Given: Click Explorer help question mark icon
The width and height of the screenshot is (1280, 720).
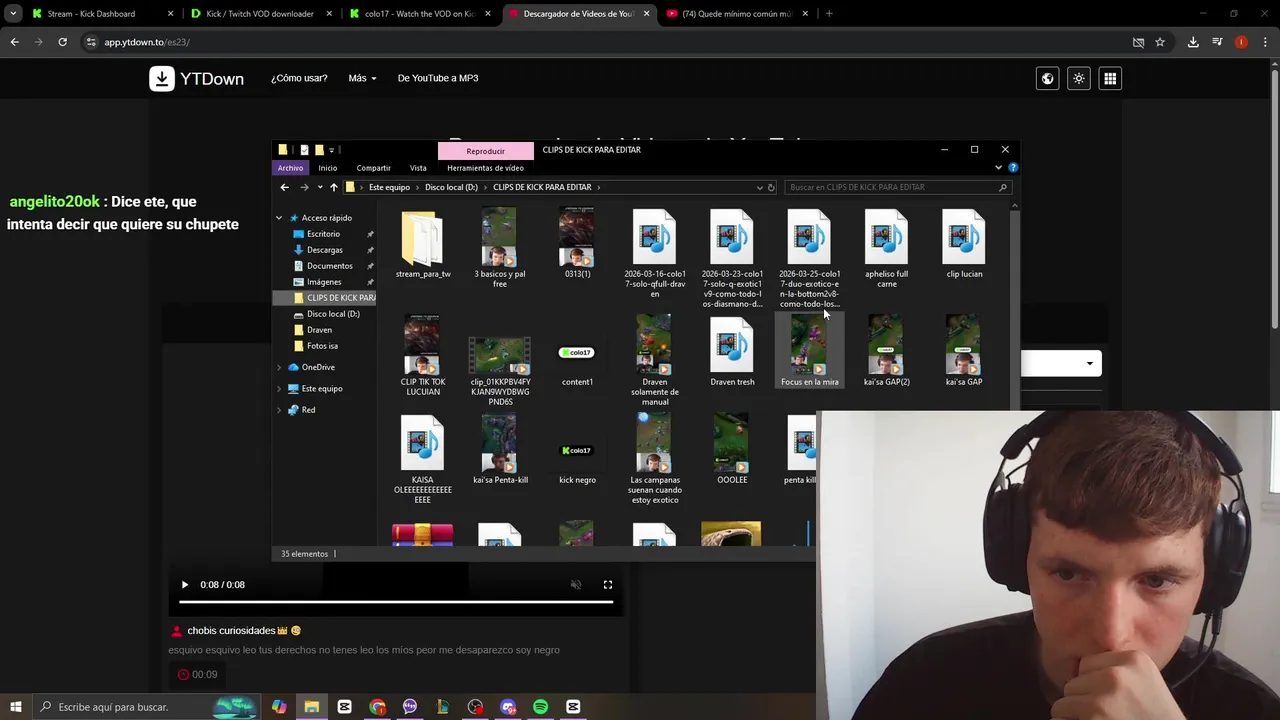Looking at the screenshot, I should click(x=1012, y=168).
